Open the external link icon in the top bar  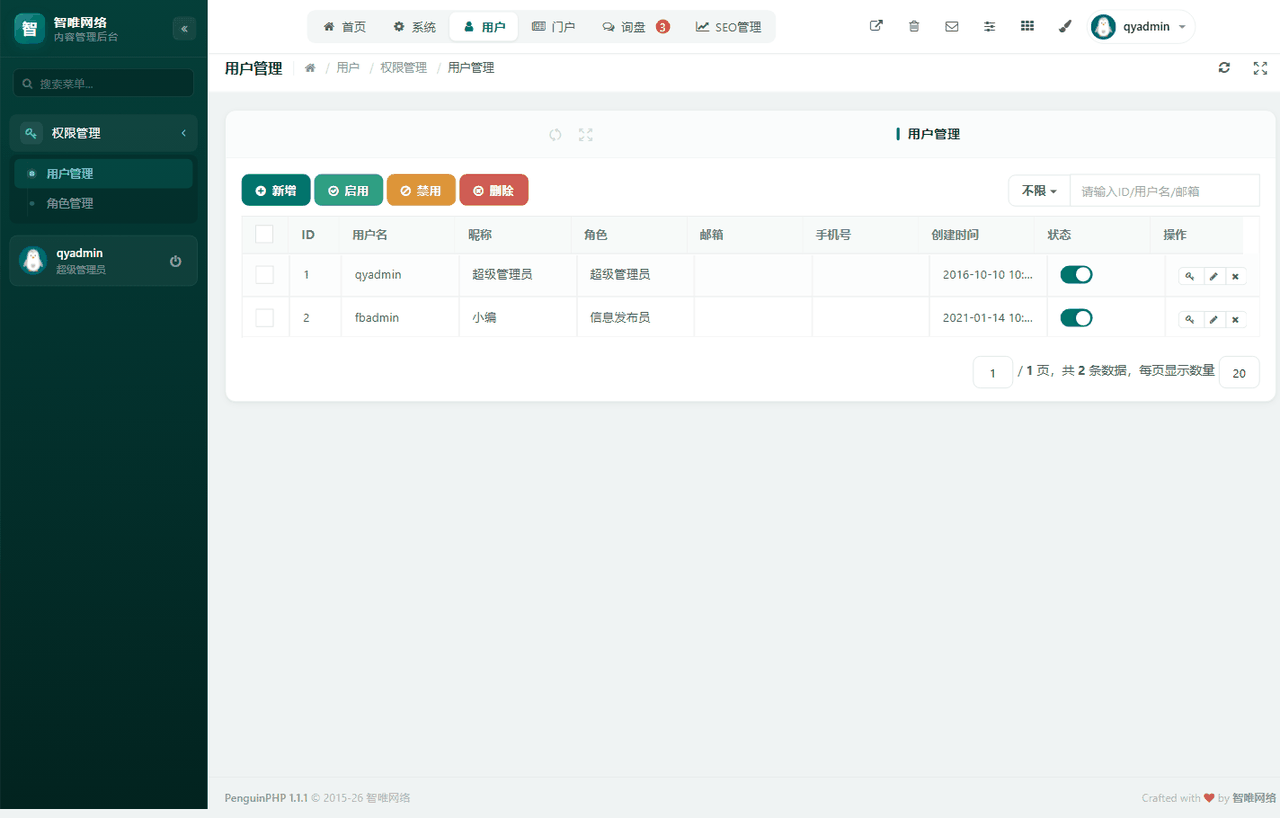(876, 27)
